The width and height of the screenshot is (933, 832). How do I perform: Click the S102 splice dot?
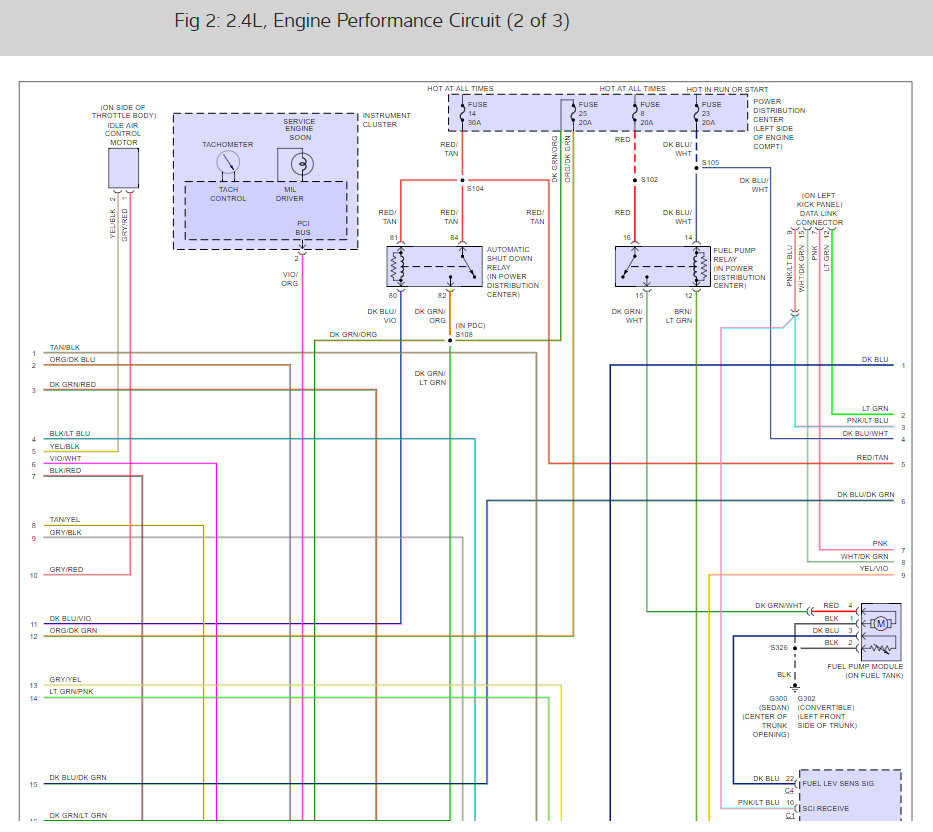[x=635, y=180]
